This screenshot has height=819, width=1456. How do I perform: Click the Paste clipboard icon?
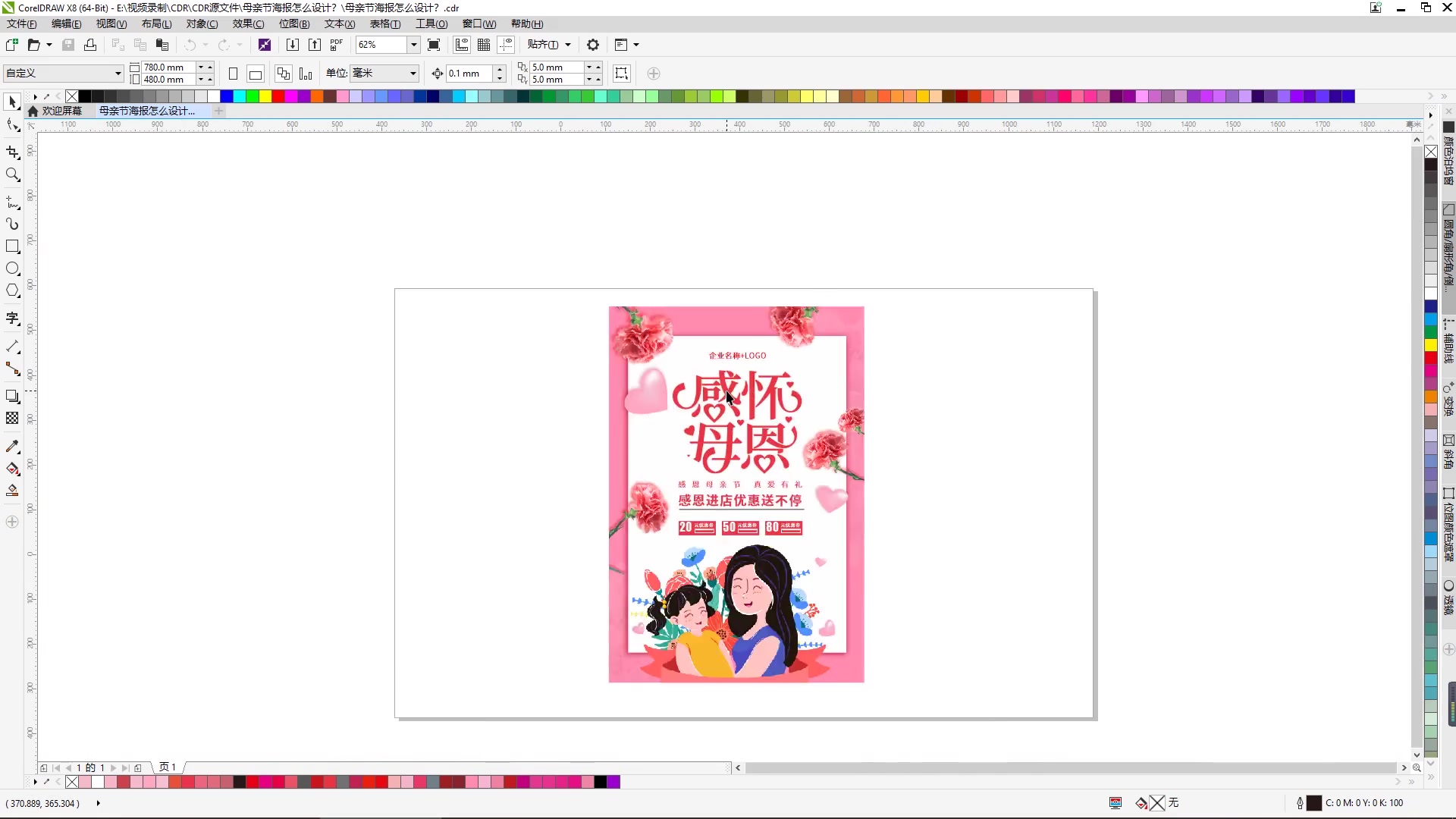(x=162, y=45)
